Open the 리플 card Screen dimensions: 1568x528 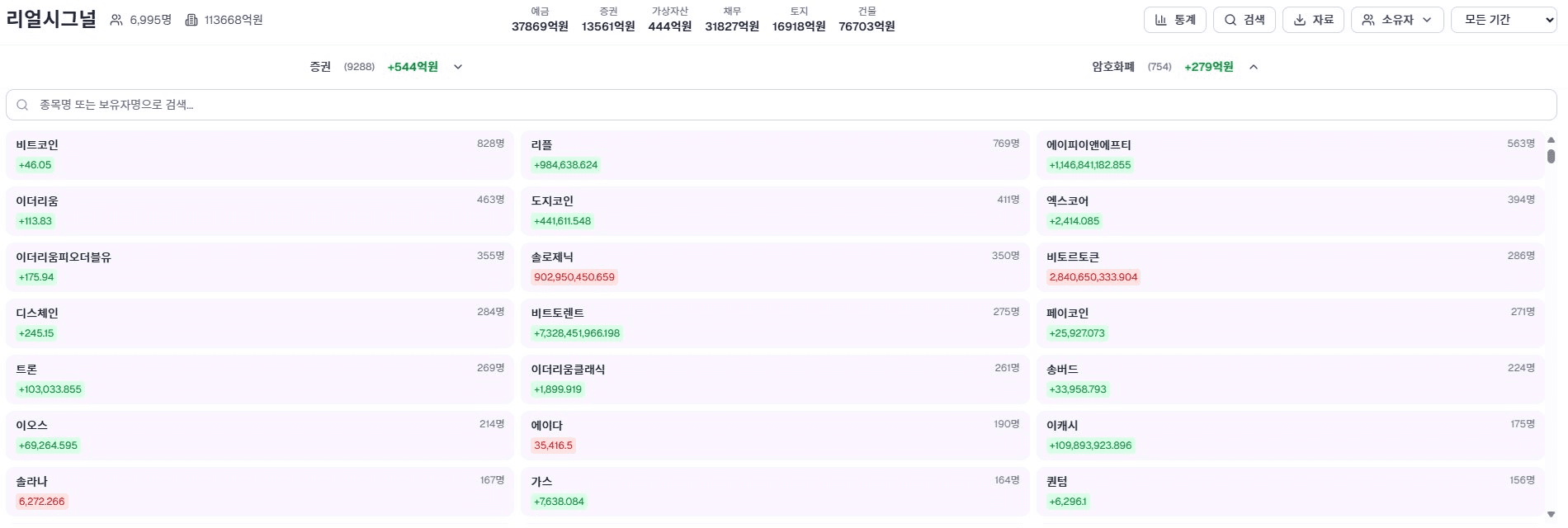click(x=774, y=154)
